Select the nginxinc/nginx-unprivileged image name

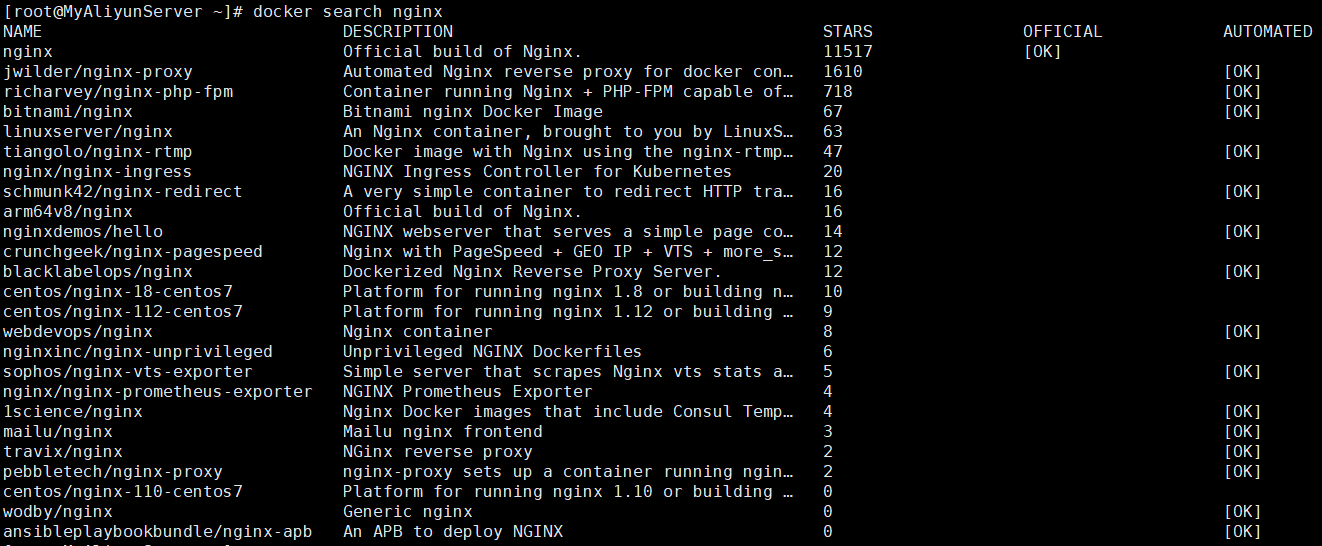[x=138, y=351]
